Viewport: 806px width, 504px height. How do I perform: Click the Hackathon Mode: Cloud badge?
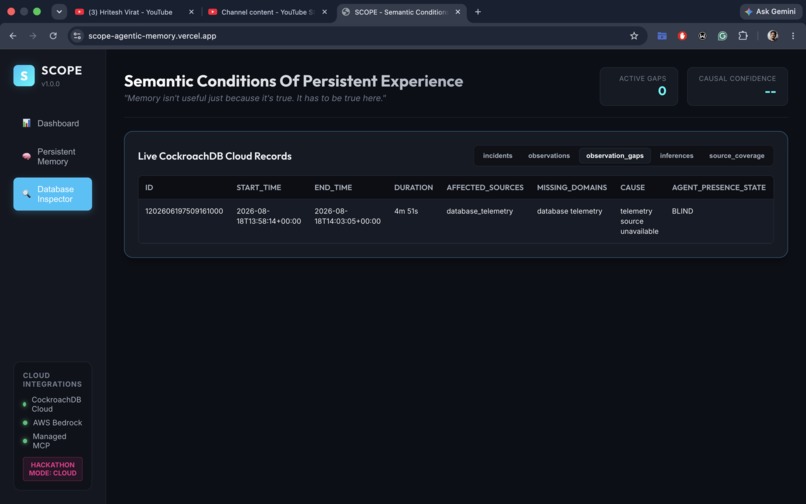pyautogui.click(x=52, y=469)
